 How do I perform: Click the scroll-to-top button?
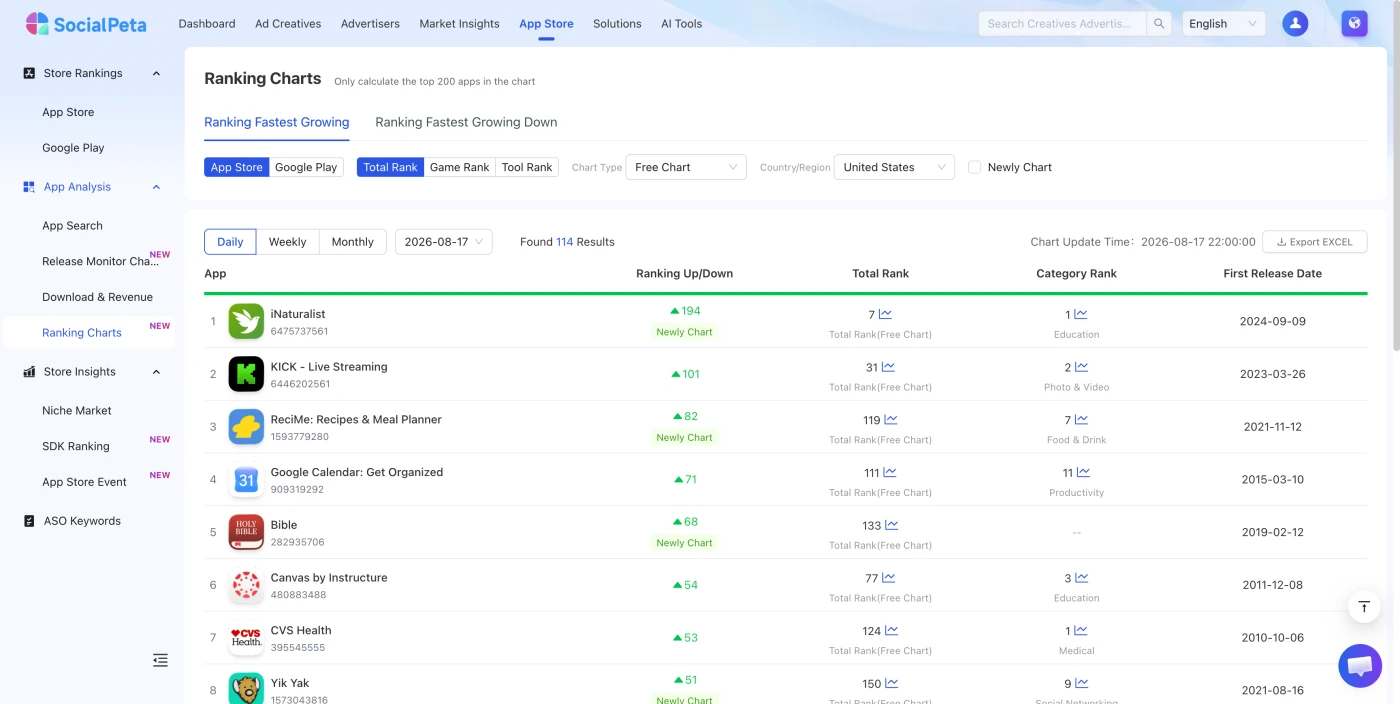click(1364, 606)
